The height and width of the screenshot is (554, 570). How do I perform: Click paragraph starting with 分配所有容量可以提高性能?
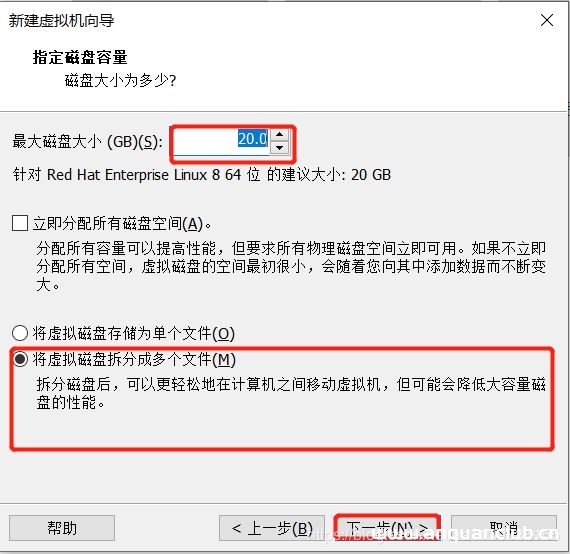click(x=291, y=266)
